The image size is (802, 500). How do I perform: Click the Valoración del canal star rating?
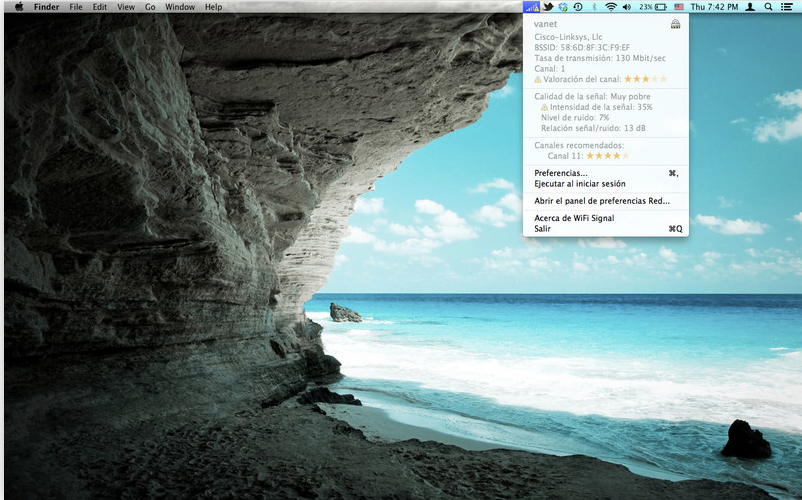(x=645, y=79)
